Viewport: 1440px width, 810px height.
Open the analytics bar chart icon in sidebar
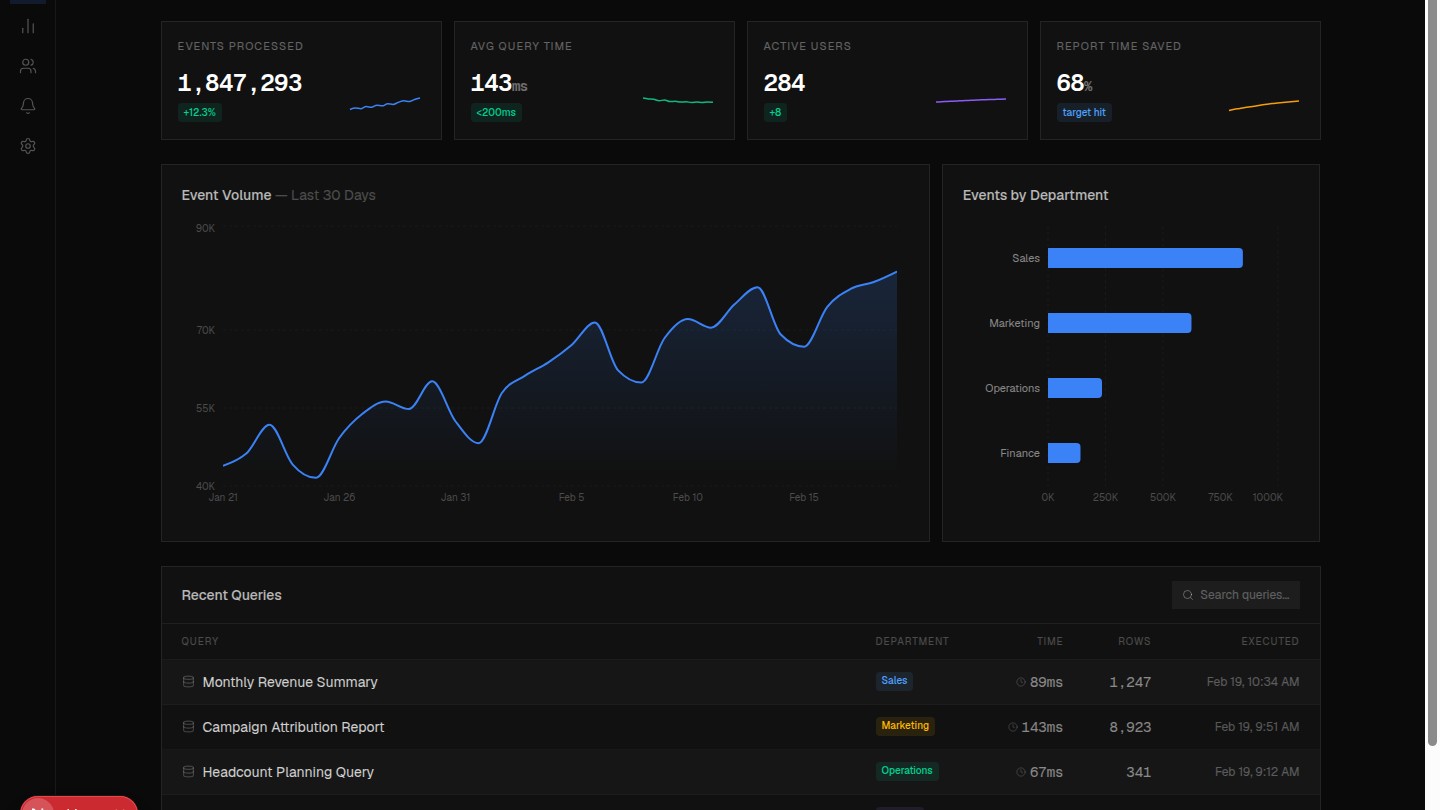pyautogui.click(x=27, y=26)
